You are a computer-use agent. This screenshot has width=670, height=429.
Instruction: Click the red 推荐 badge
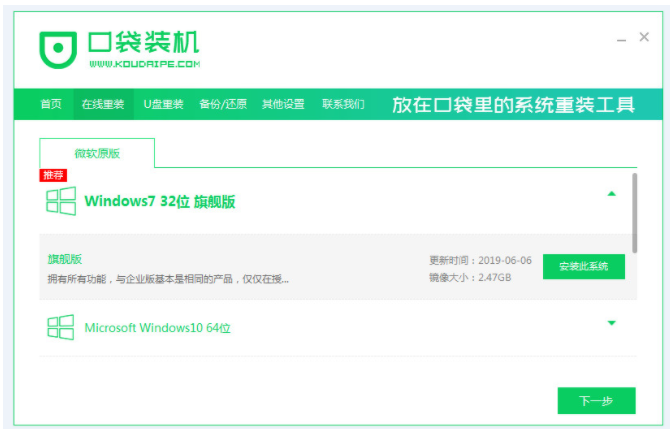(x=53, y=175)
